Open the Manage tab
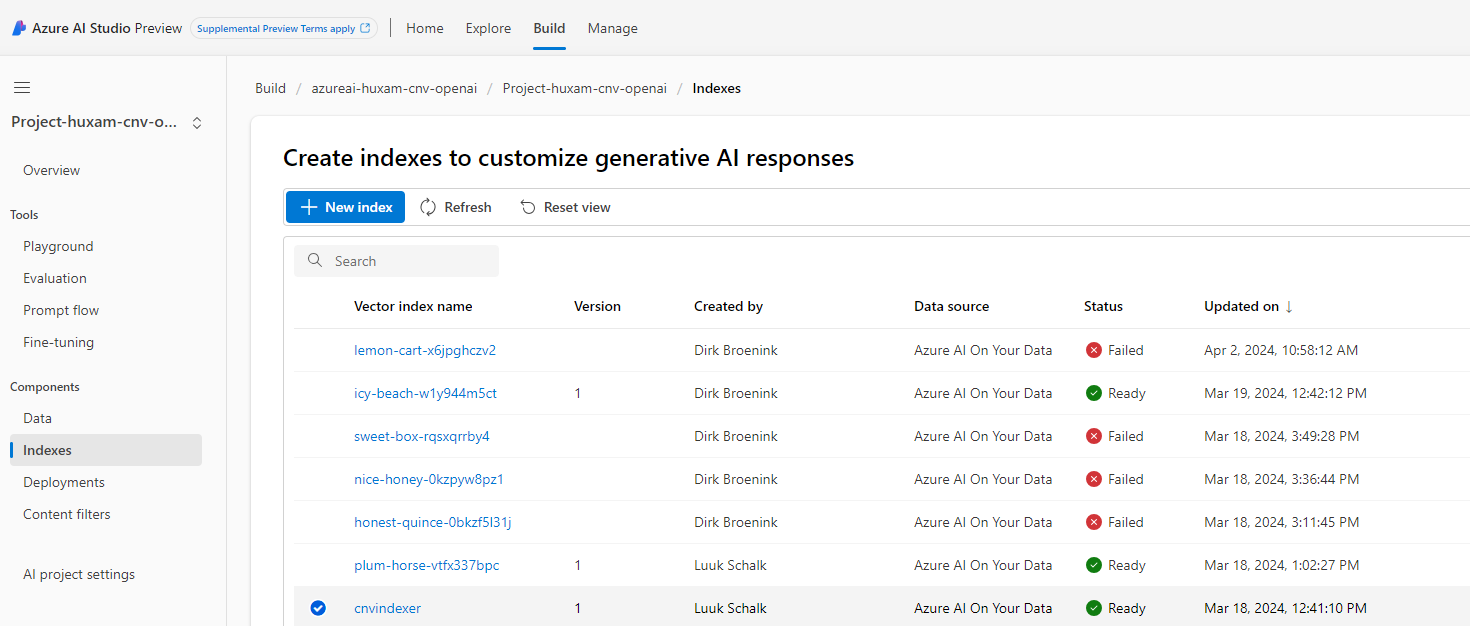Image resolution: width=1470 pixels, height=626 pixels. [x=612, y=28]
